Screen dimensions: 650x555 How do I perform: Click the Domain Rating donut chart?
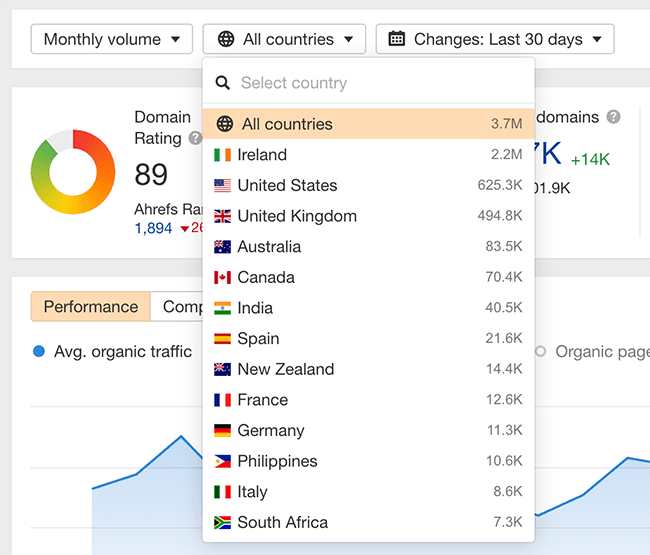point(73,172)
